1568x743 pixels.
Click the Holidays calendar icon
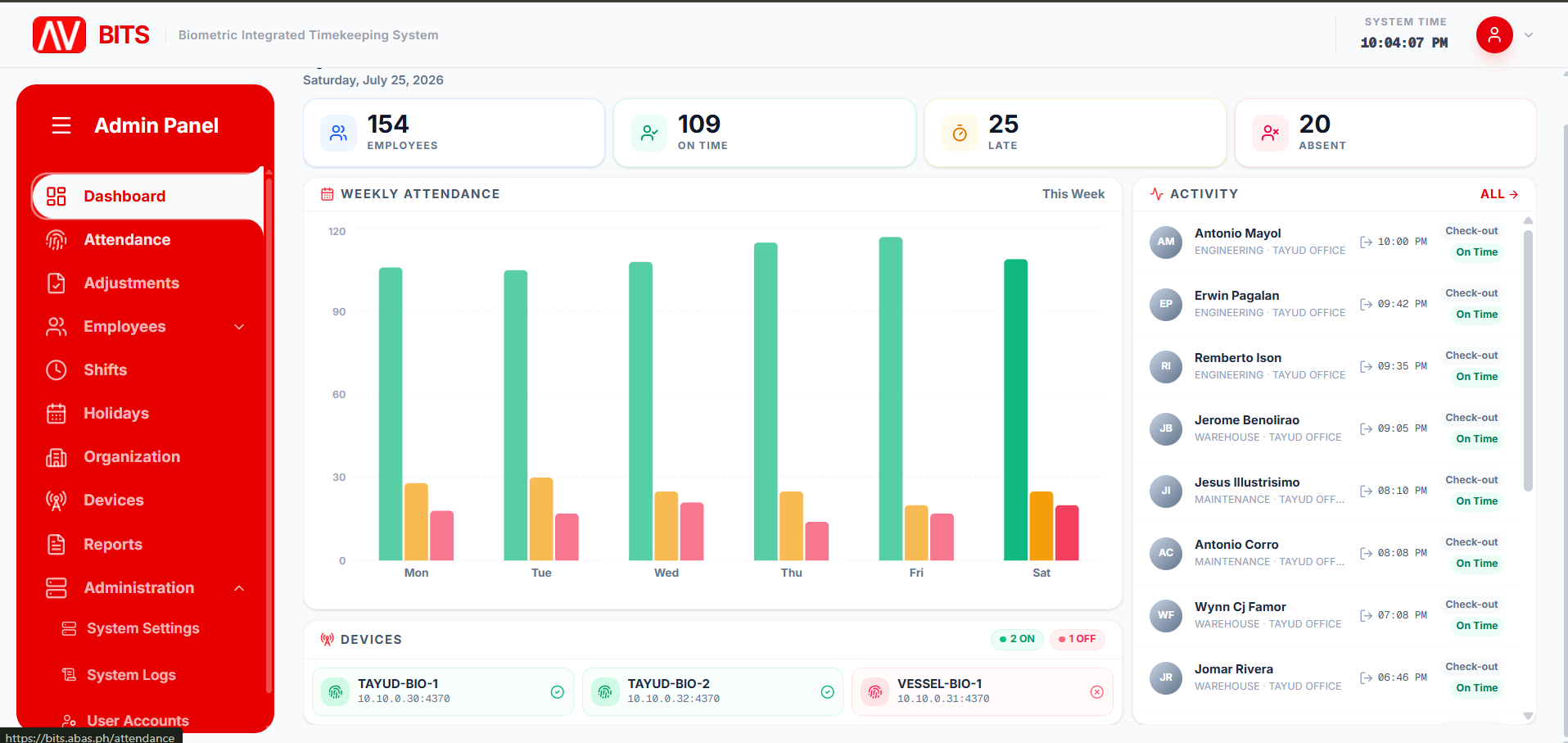56,413
